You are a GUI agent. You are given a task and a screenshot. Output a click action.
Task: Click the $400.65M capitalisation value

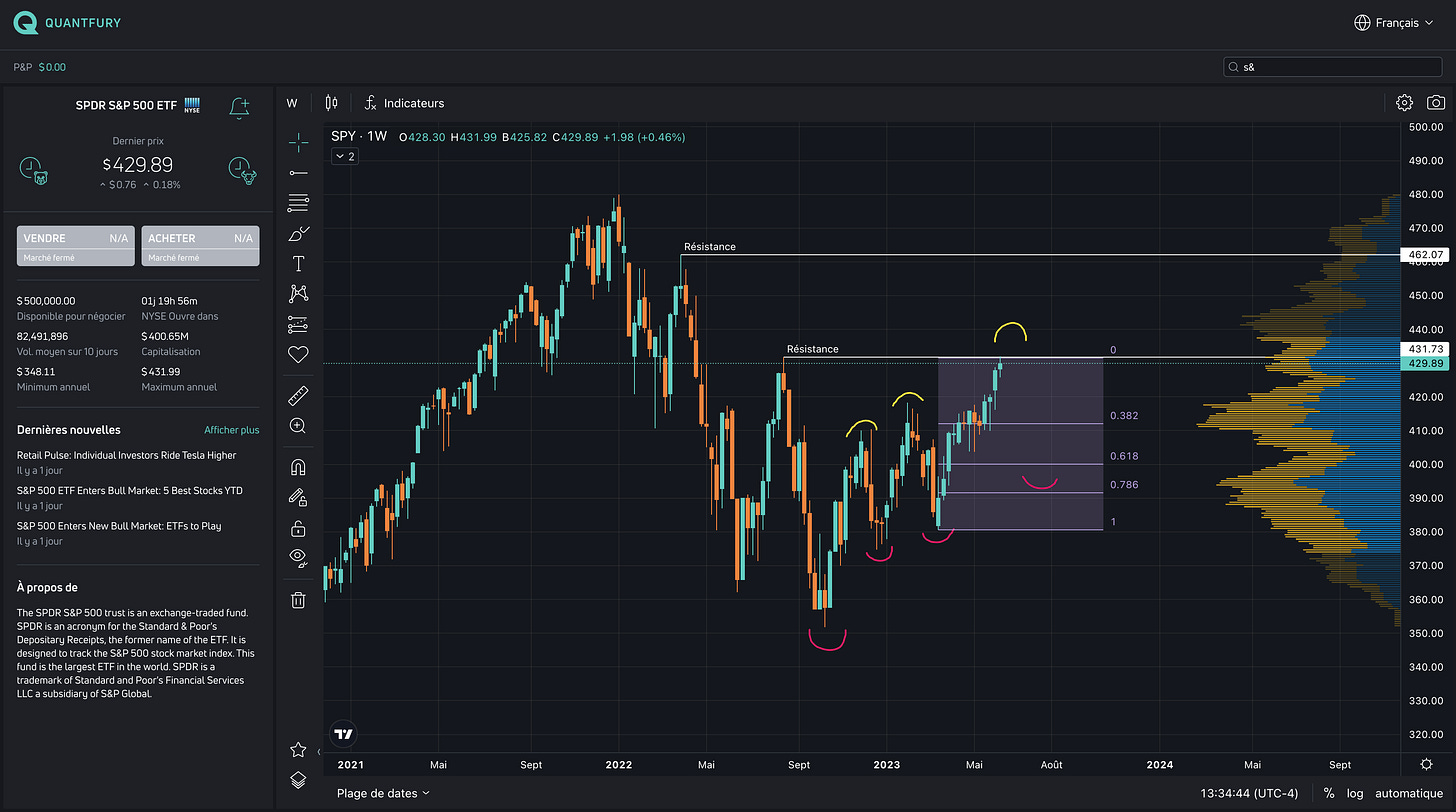point(165,336)
